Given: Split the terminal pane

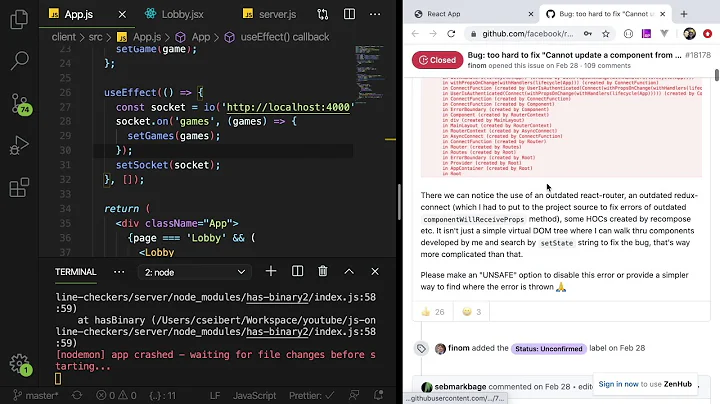Looking at the screenshot, I should coord(297,271).
